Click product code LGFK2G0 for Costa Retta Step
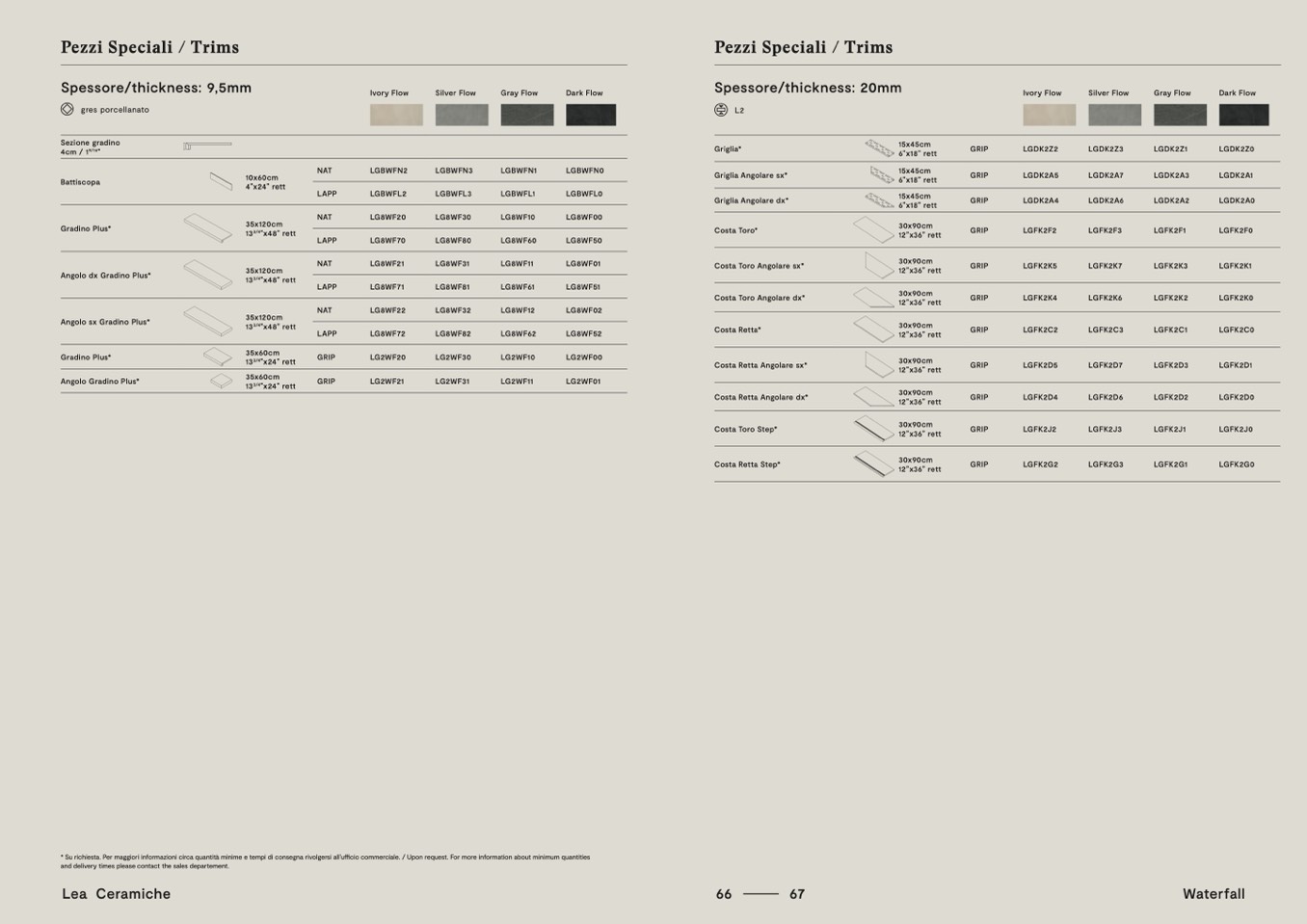The width and height of the screenshot is (1307, 924). point(1236,464)
